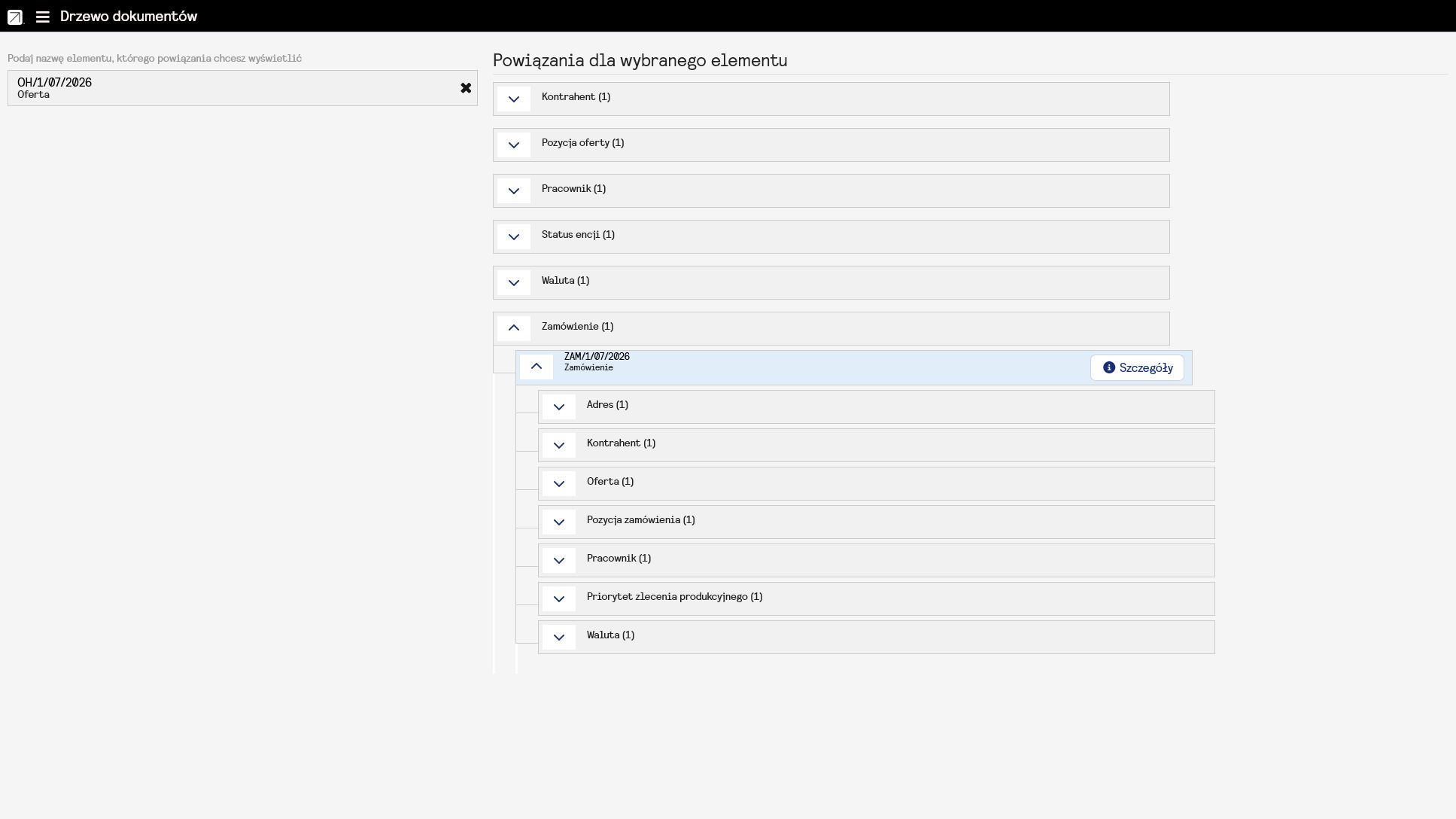Expand the top-level Waluta (1) chevron
1456x819 pixels.
[x=514, y=283]
